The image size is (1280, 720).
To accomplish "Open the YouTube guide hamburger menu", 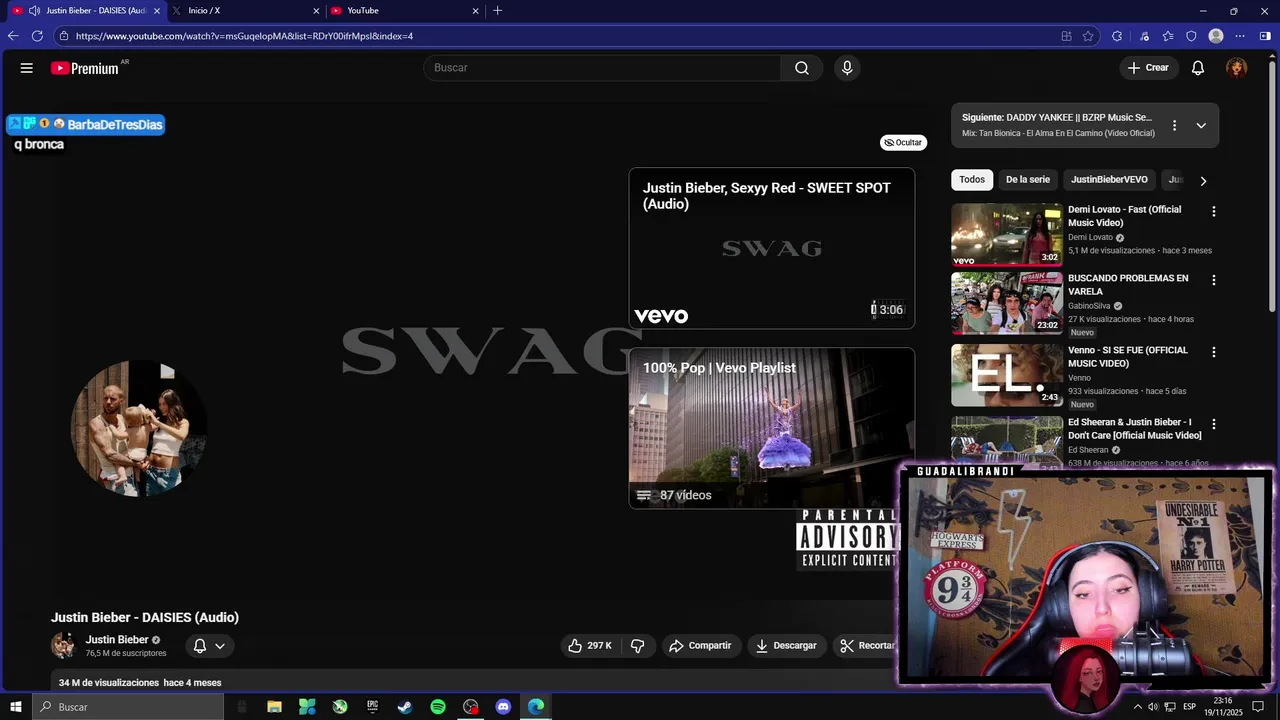I will [26, 68].
